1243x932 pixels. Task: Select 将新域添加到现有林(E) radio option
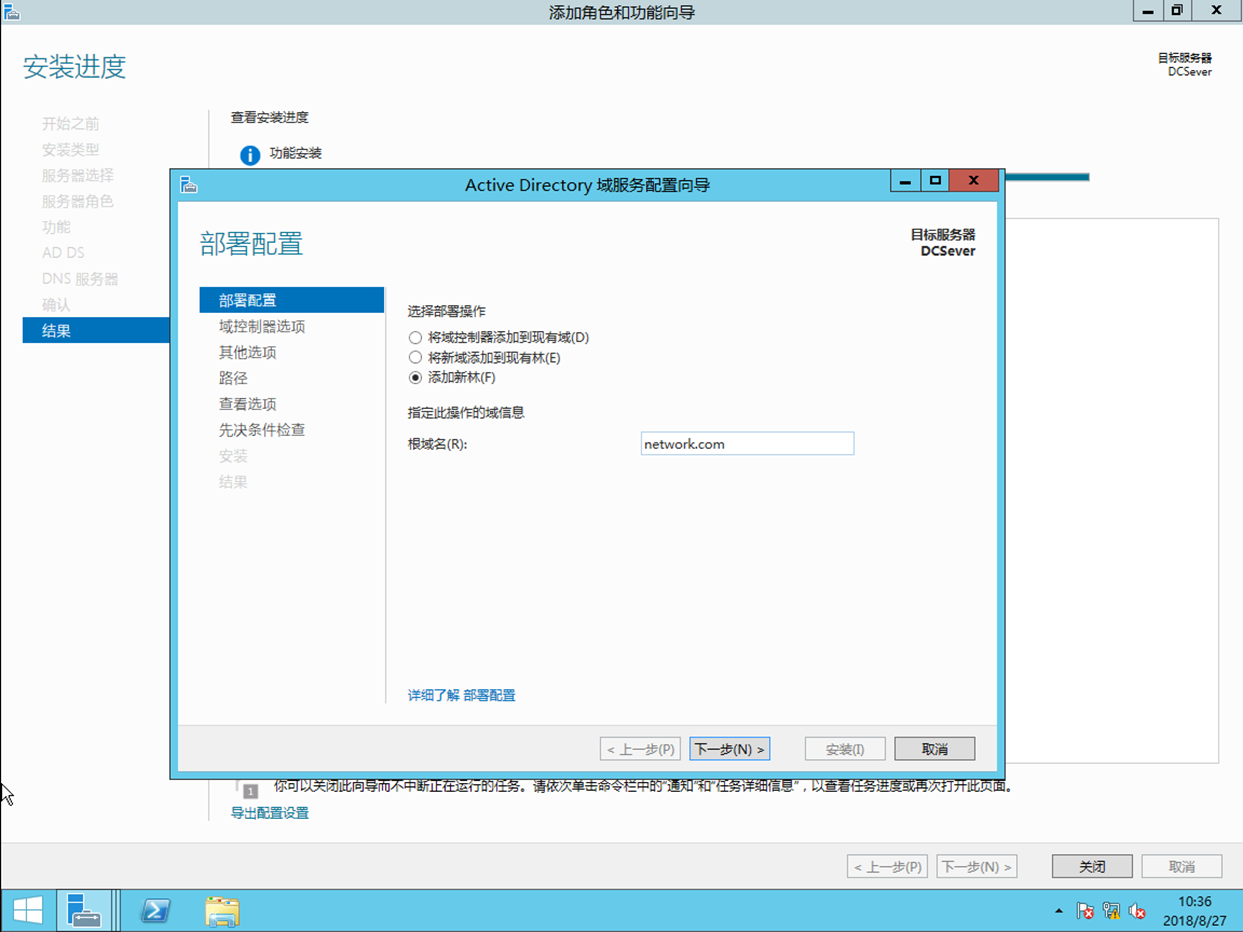click(x=415, y=358)
